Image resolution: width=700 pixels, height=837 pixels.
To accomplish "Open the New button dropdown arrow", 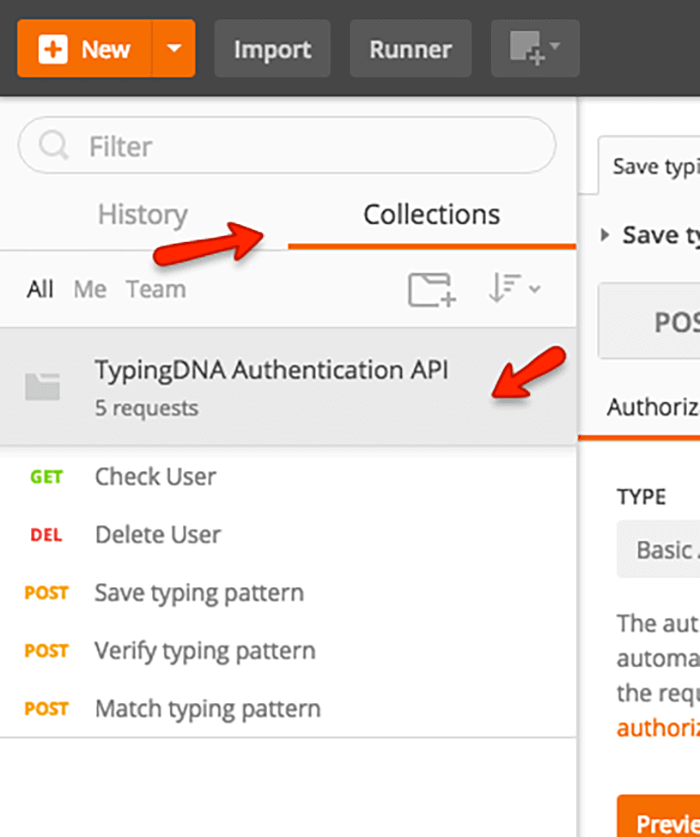I will click(x=174, y=49).
